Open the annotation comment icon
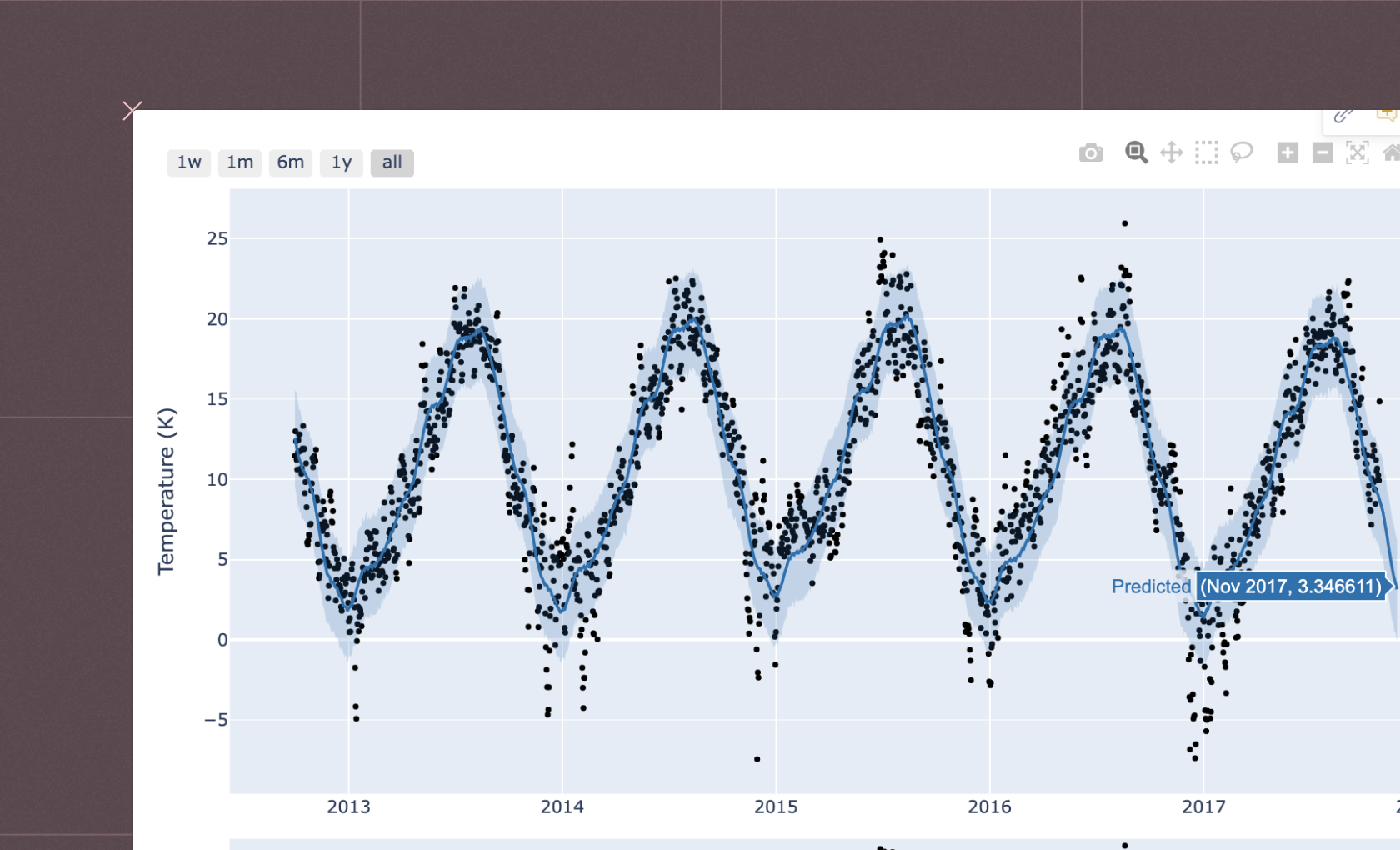This screenshot has width=1400, height=850. [1386, 116]
